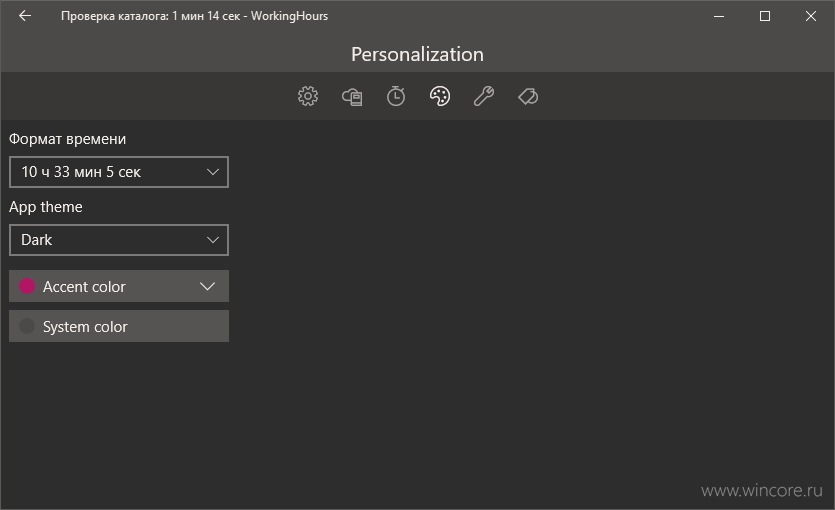This screenshot has width=835, height=510.
Task: Open the Формат времени combo box
Action: click(119, 172)
